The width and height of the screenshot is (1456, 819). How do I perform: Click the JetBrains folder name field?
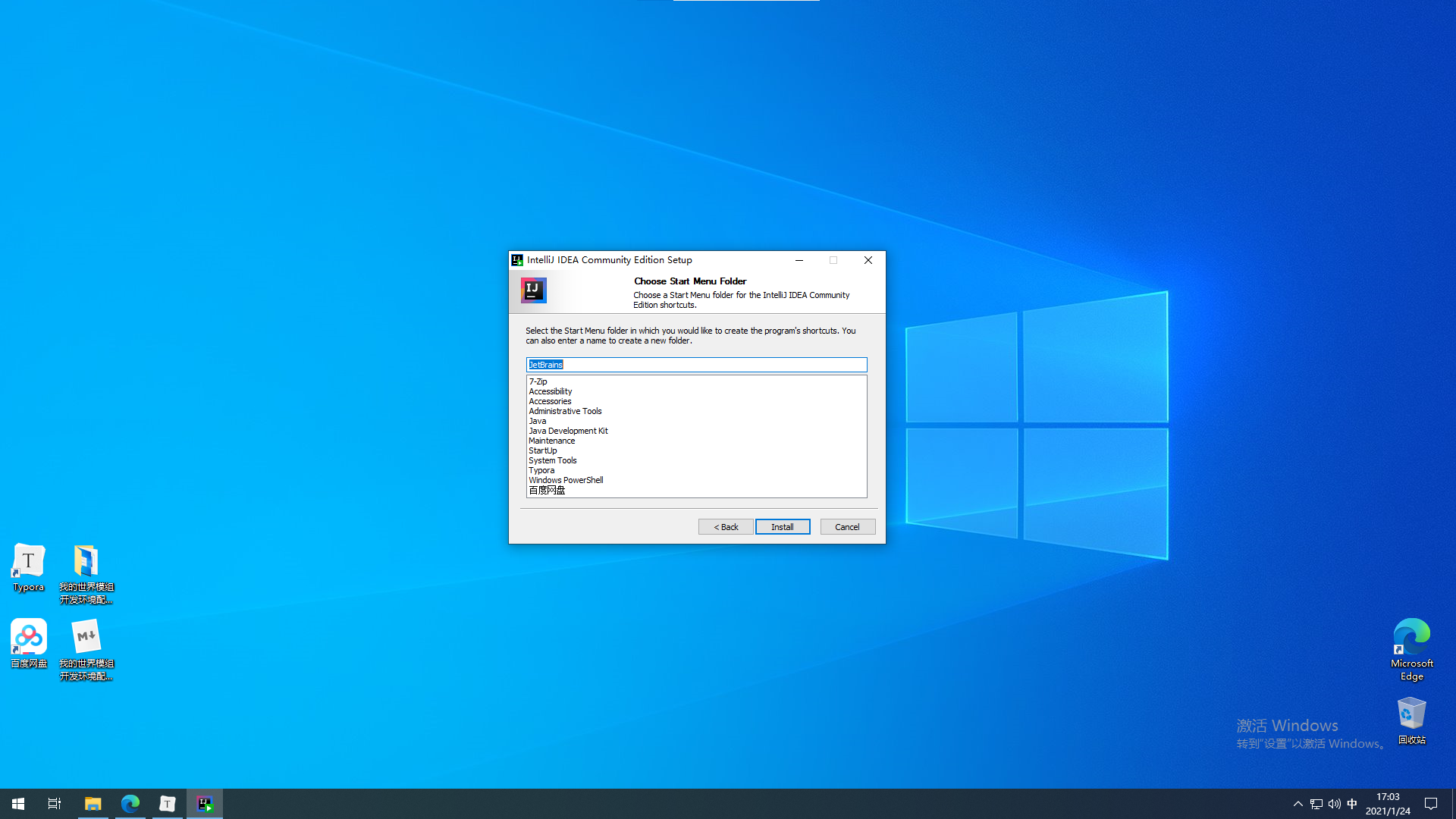tap(696, 365)
